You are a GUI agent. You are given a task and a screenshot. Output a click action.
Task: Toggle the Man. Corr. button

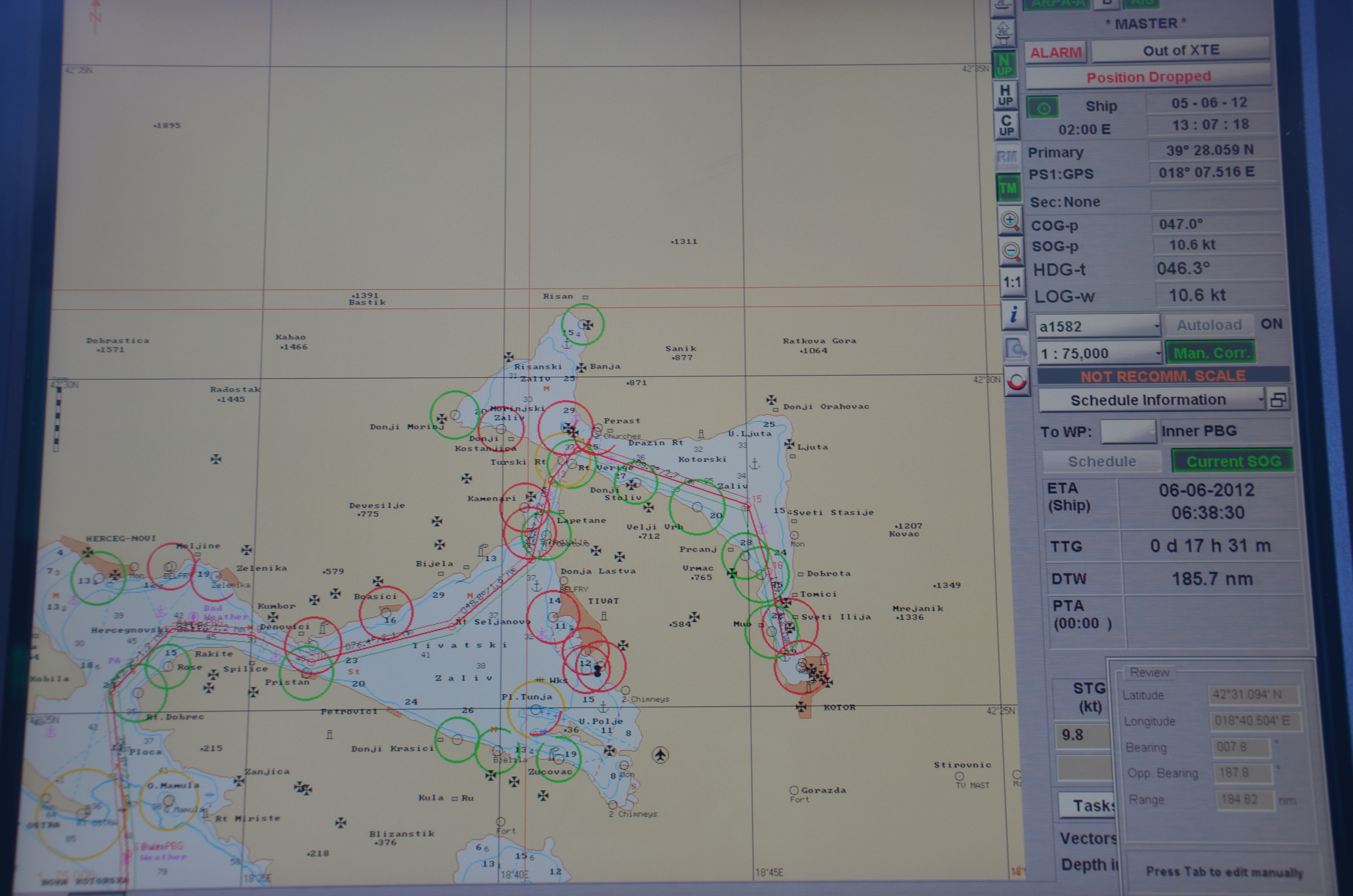(1211, 353)
